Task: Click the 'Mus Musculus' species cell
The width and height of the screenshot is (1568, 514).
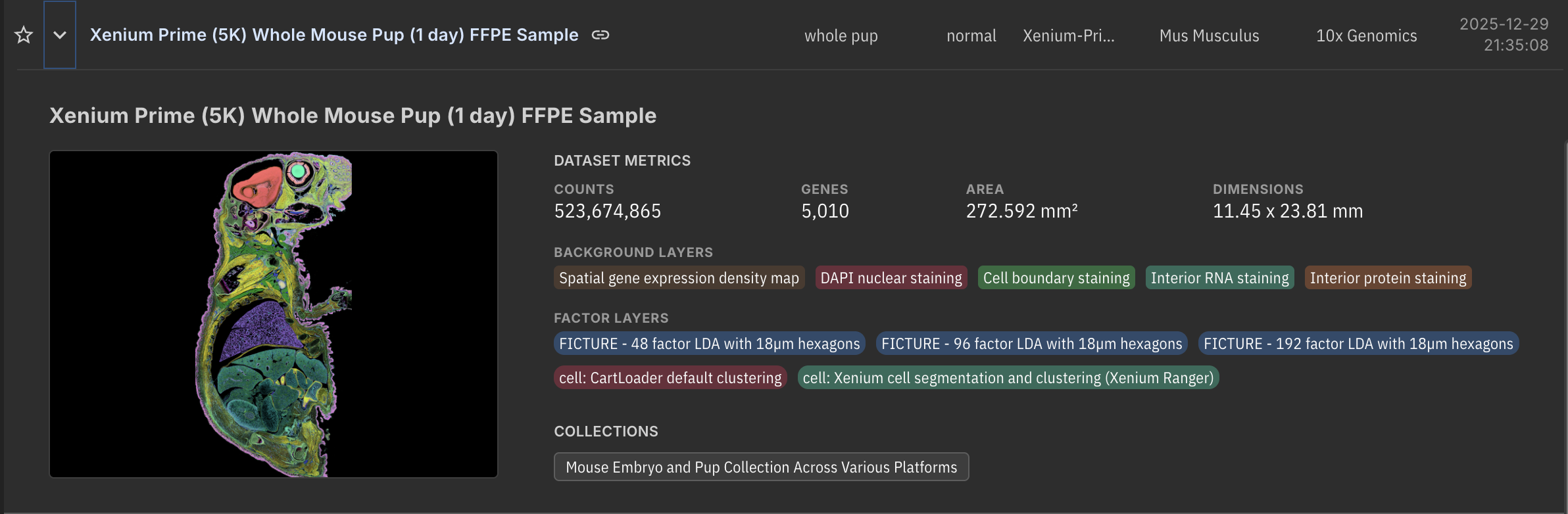Action: click(x=1210, y=35)
